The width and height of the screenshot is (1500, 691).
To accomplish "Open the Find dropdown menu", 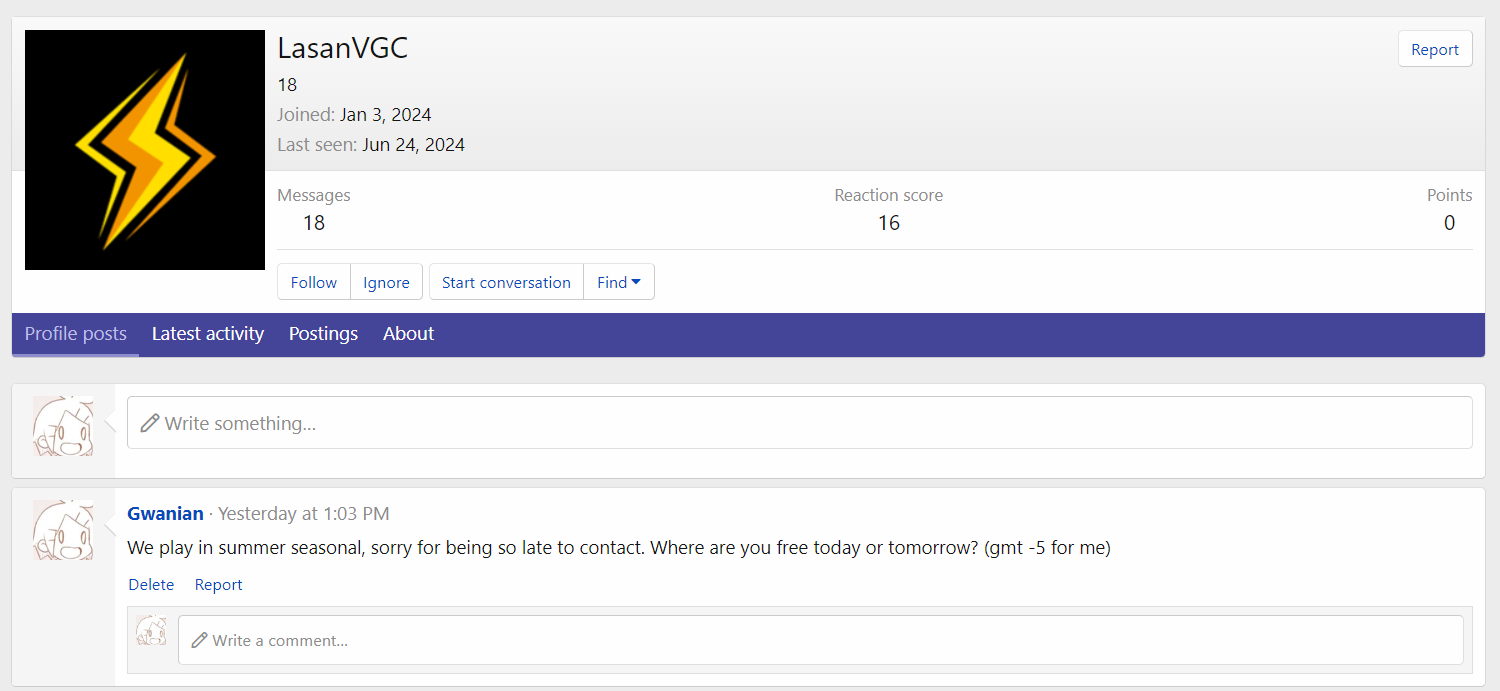I will [618, 282].
